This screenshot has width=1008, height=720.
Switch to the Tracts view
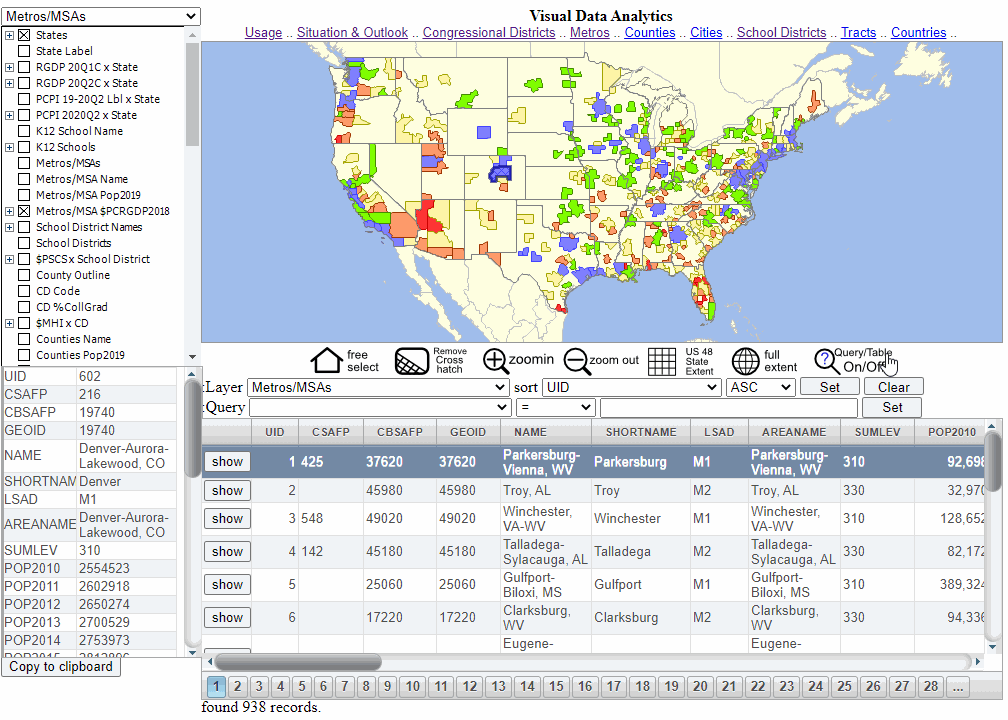[857, 32]
